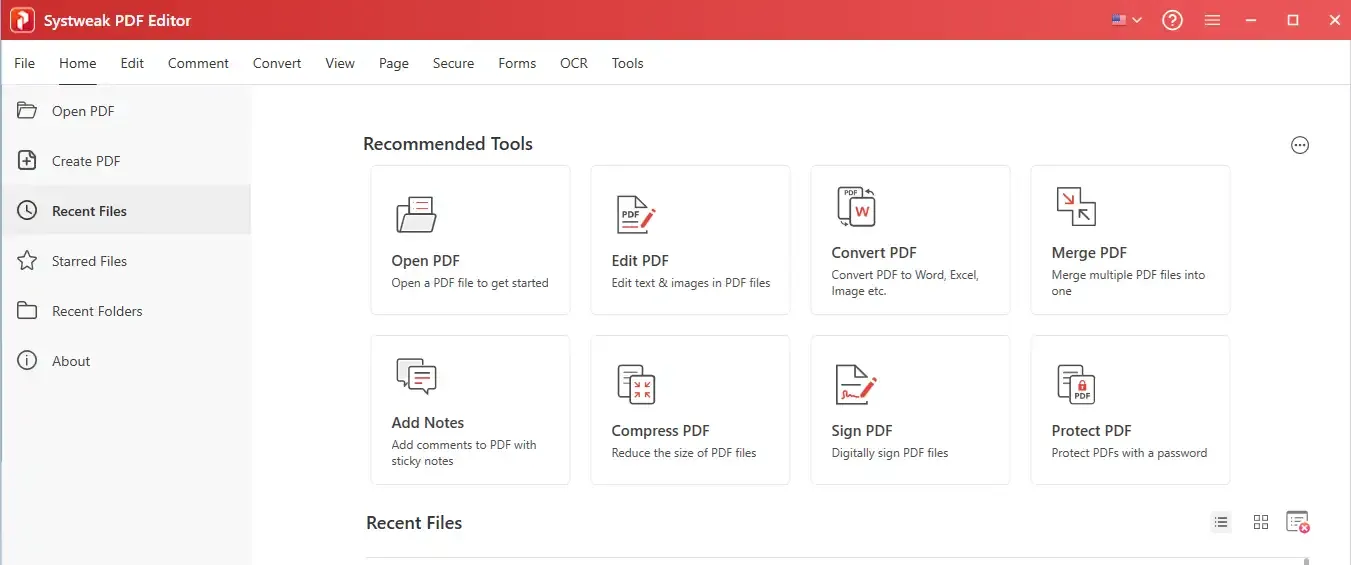The image size is (1351, 565).
Task: Select About label in sidebar
Action: pos(71,361)
